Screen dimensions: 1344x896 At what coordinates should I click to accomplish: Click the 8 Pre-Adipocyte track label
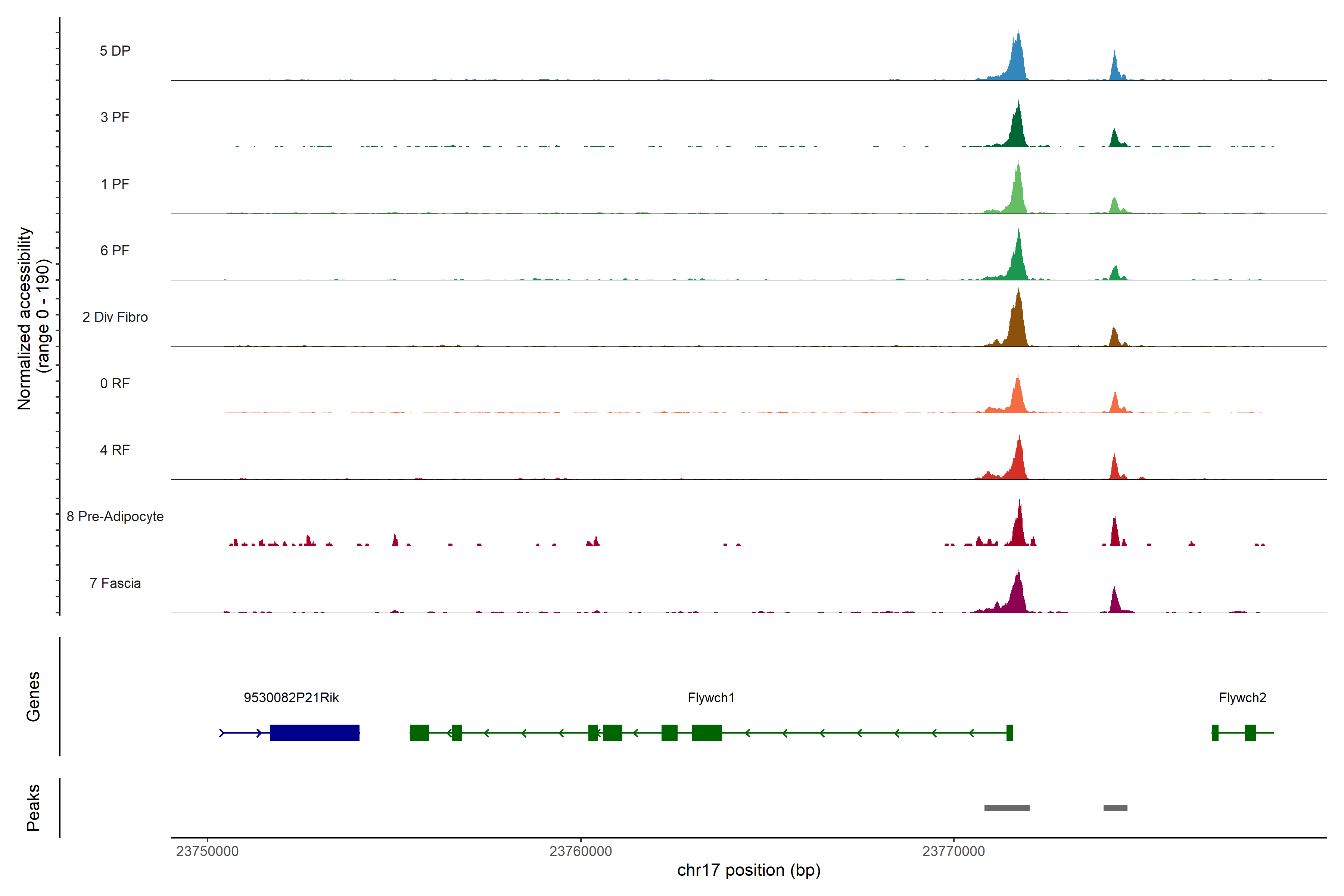[115, 516]
